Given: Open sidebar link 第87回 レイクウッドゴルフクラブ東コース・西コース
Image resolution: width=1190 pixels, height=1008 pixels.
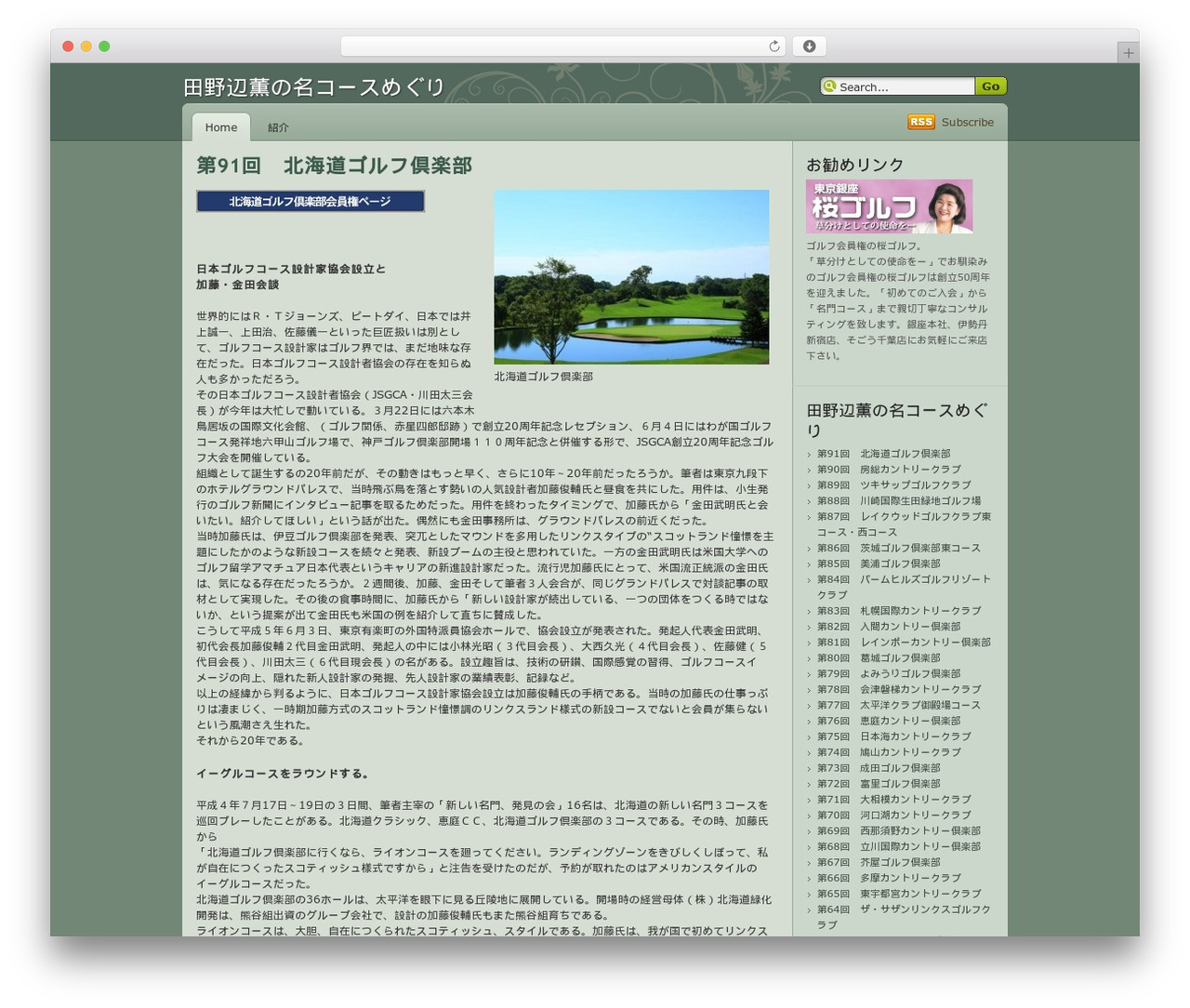Looking at the screenshot, I should [904, 524].
